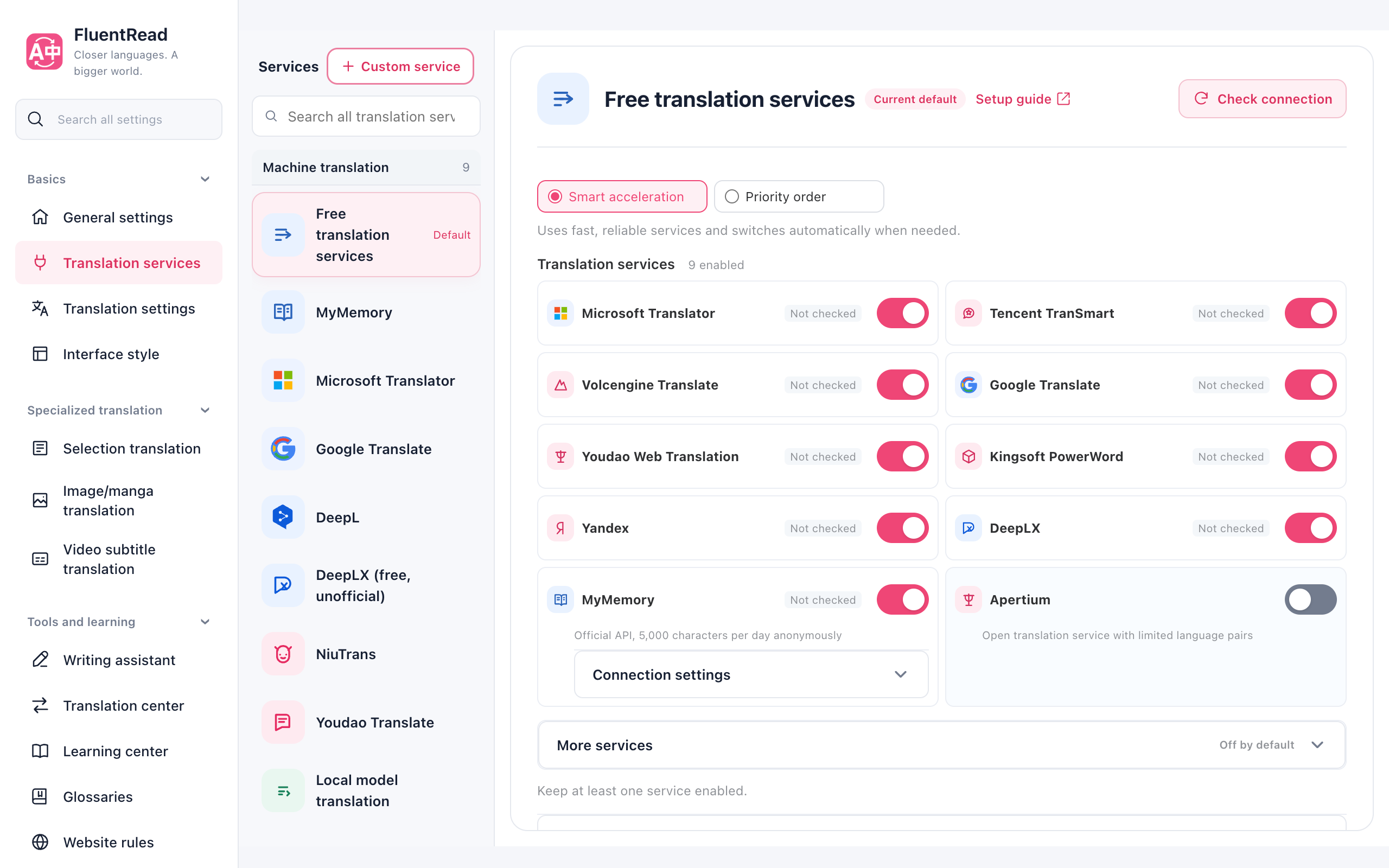
Task: Click the Check connection button
Action: 1262,99
